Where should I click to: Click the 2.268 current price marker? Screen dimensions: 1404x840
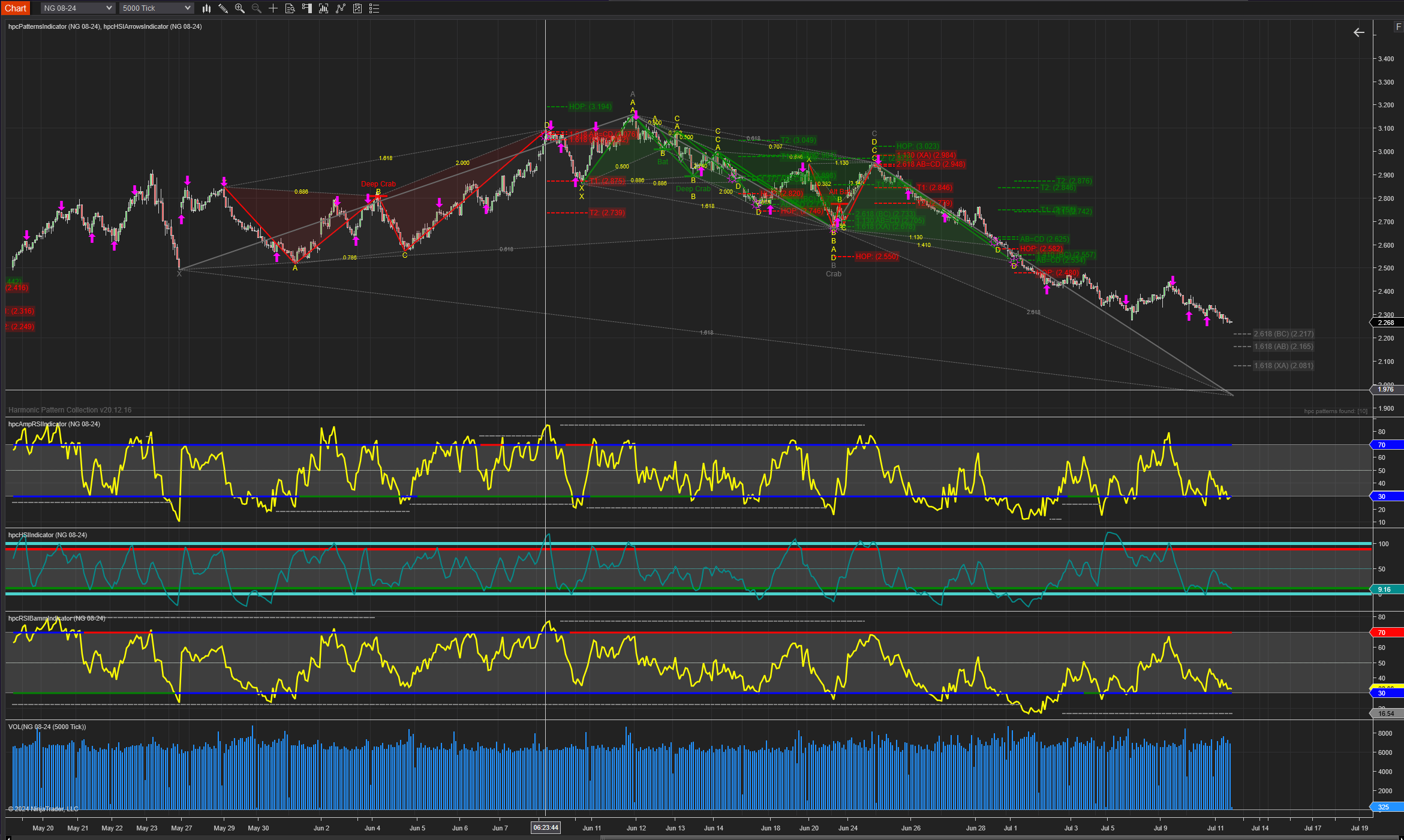coord(1386,323)
